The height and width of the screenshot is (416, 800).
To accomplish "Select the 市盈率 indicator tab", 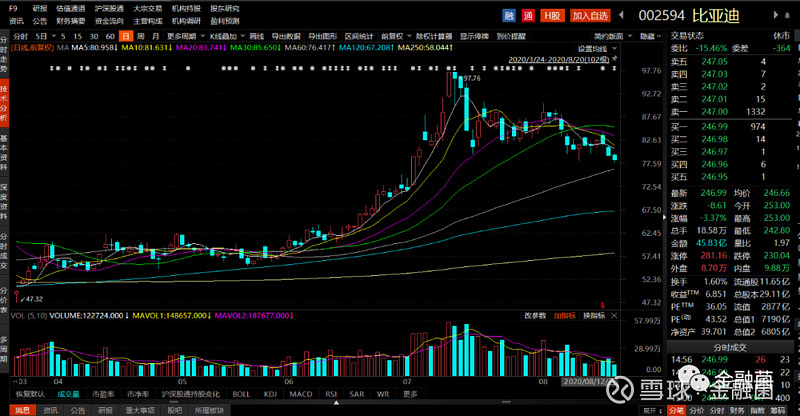I will 103,394.
